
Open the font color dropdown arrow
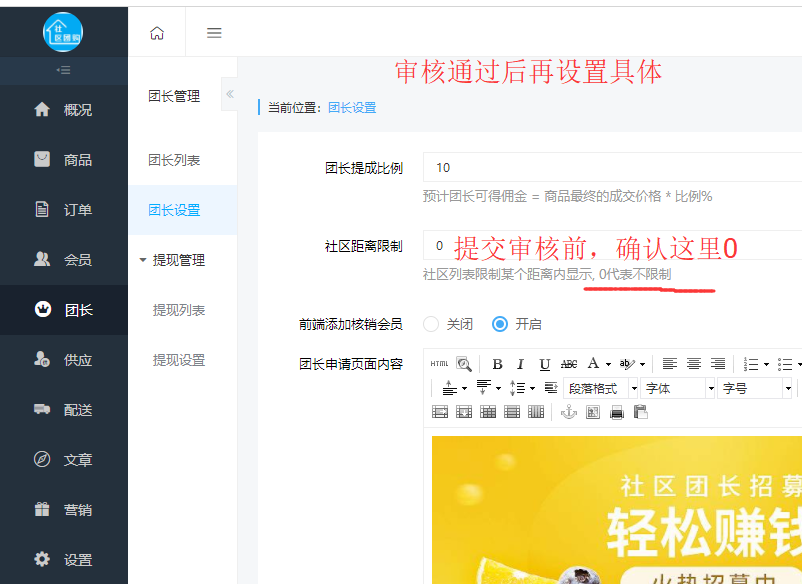point(608,365)
